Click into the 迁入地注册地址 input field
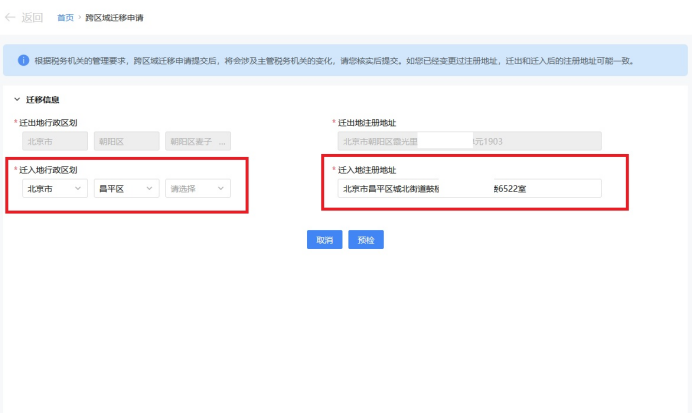 [x=468, y=188]
